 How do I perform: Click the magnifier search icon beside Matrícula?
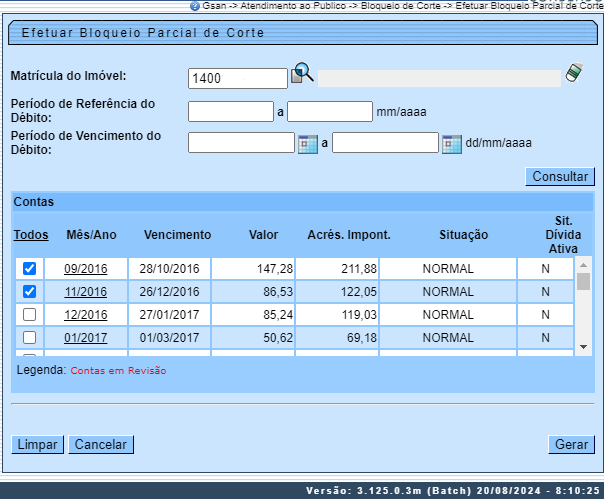pos(303,74)
